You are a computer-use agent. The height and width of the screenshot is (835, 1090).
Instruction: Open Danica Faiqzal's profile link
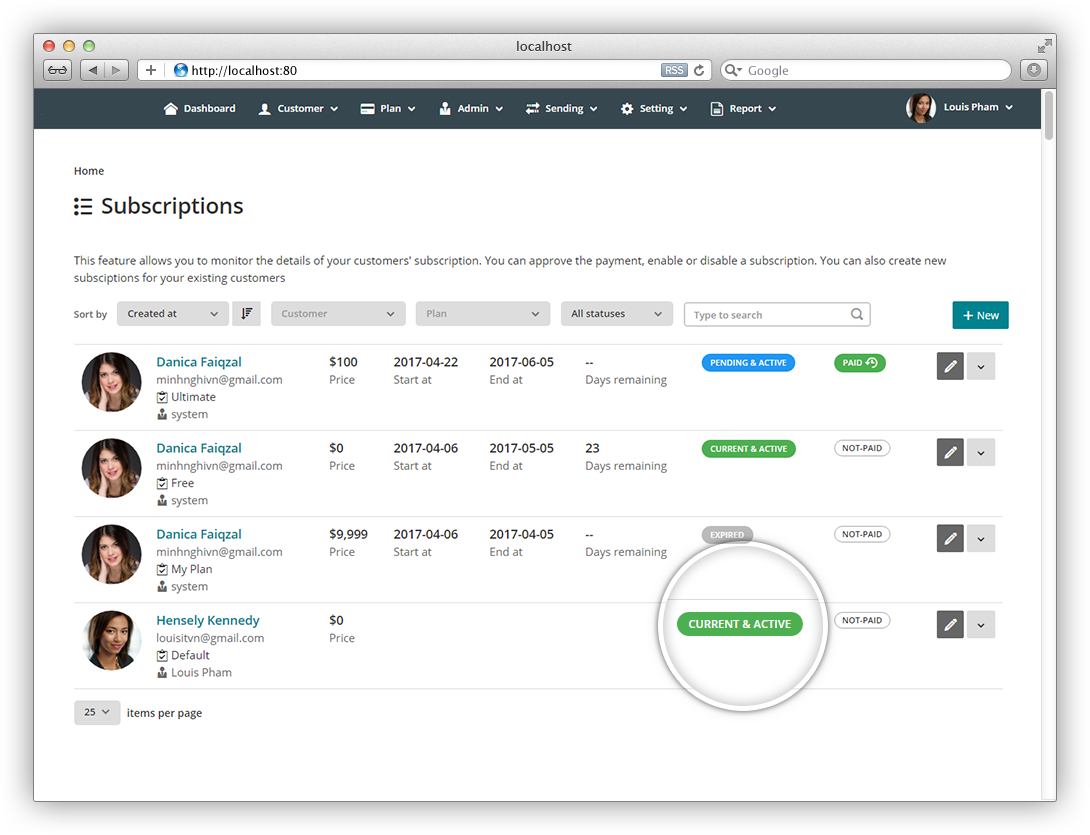click(198, 362)
